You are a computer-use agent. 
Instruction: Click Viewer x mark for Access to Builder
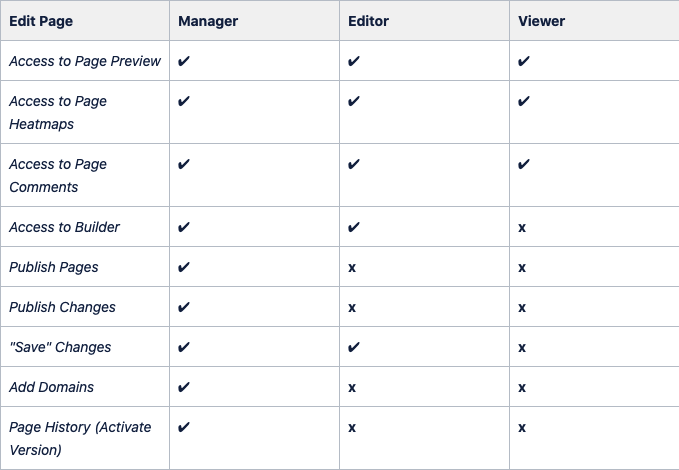(522, 228)
